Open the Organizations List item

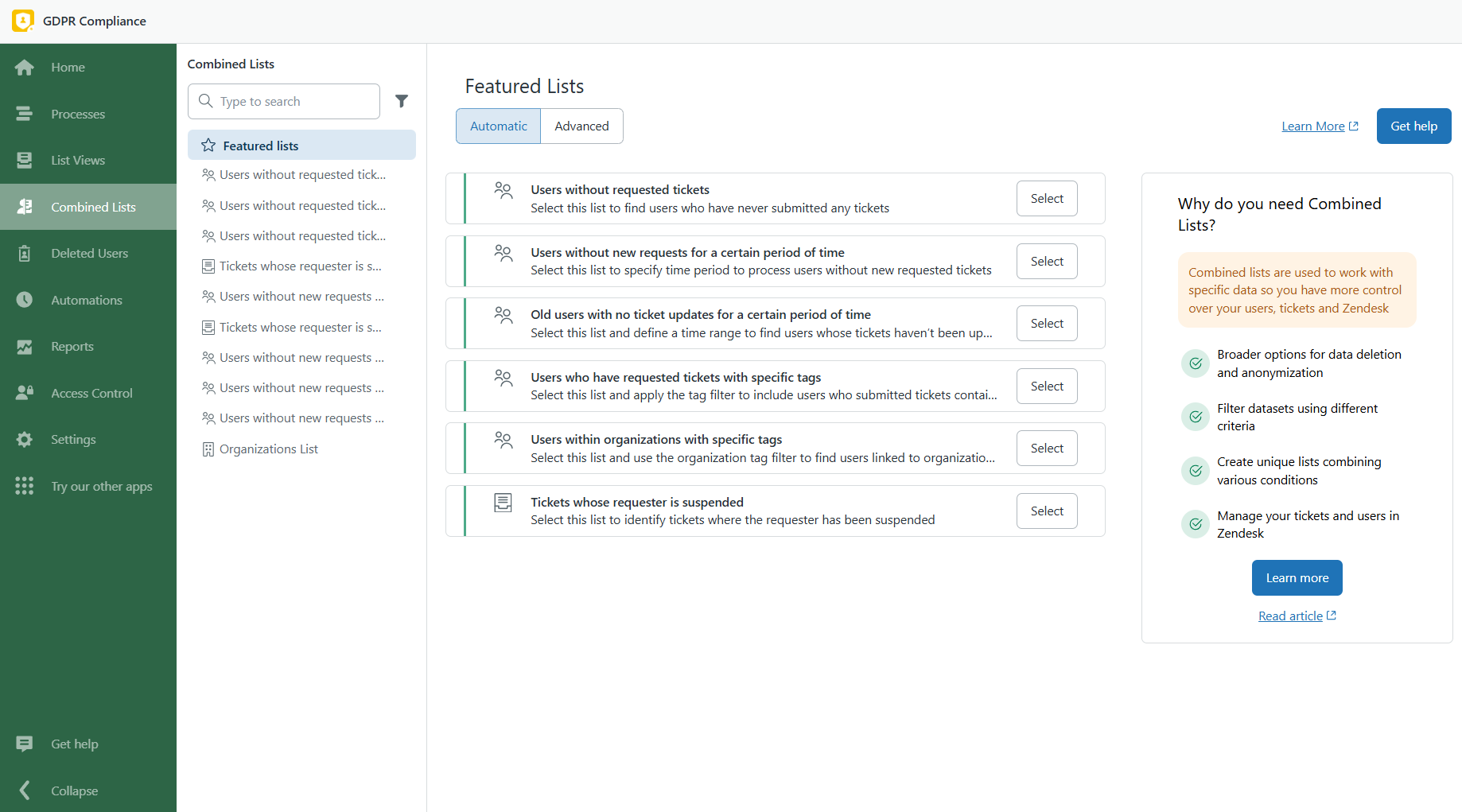click(x=268, y=449)
